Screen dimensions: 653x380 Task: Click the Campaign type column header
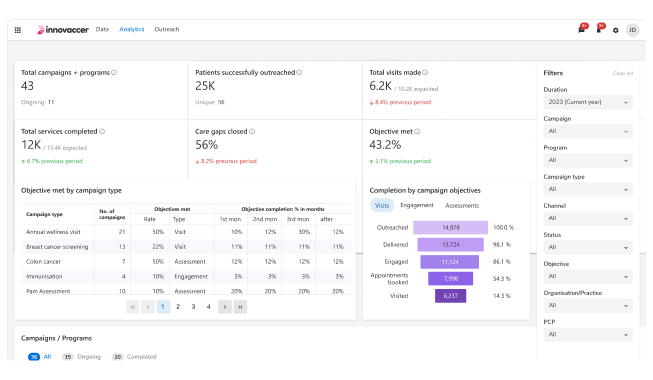(44, 214)
